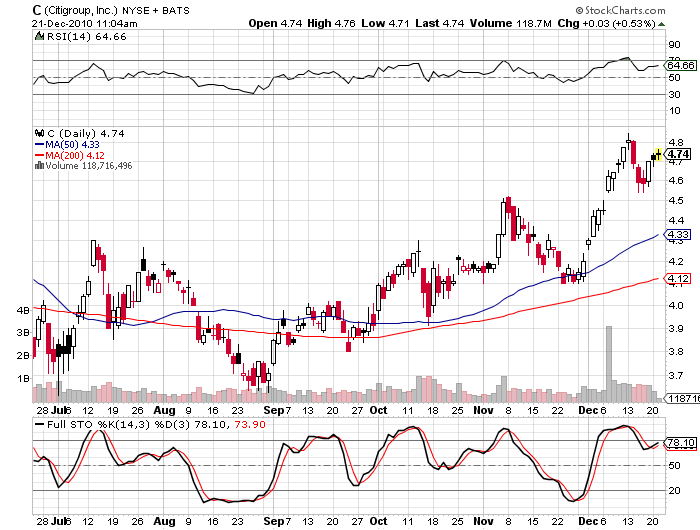
Task: Click the 'Dec' label on upper date axis
Action: pos(588,410)
